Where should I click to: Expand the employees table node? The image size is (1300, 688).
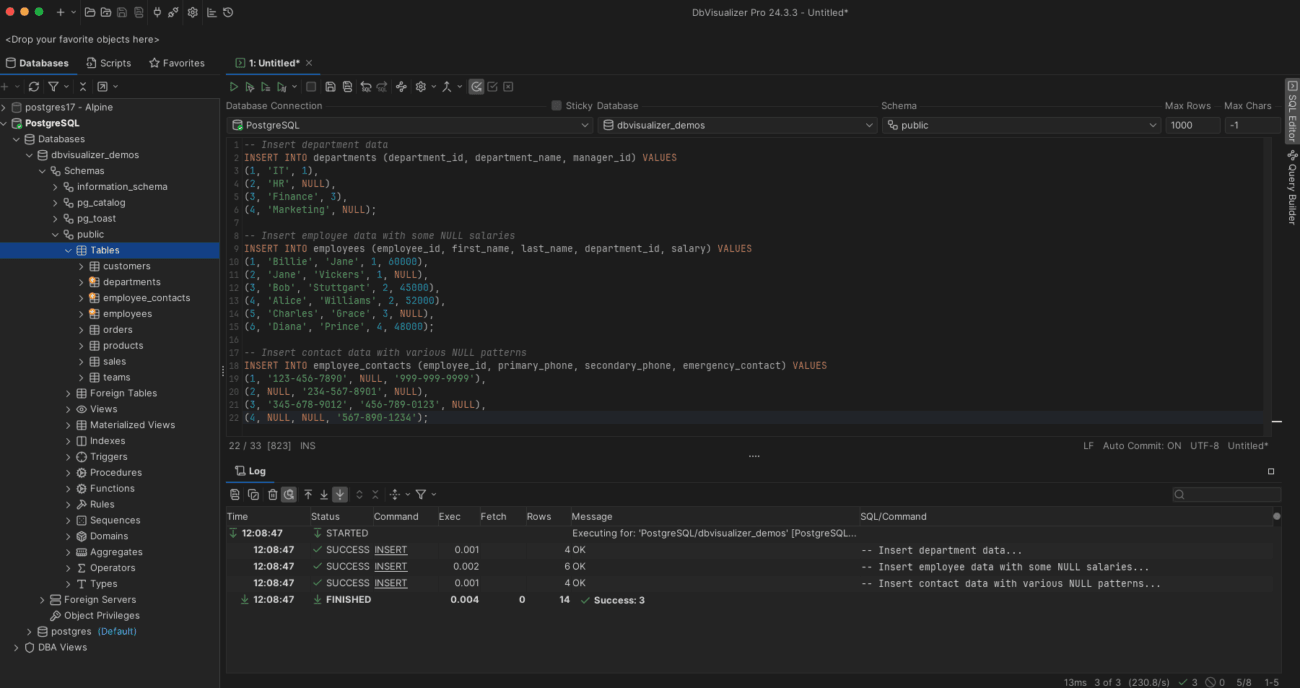coord(81,313)
